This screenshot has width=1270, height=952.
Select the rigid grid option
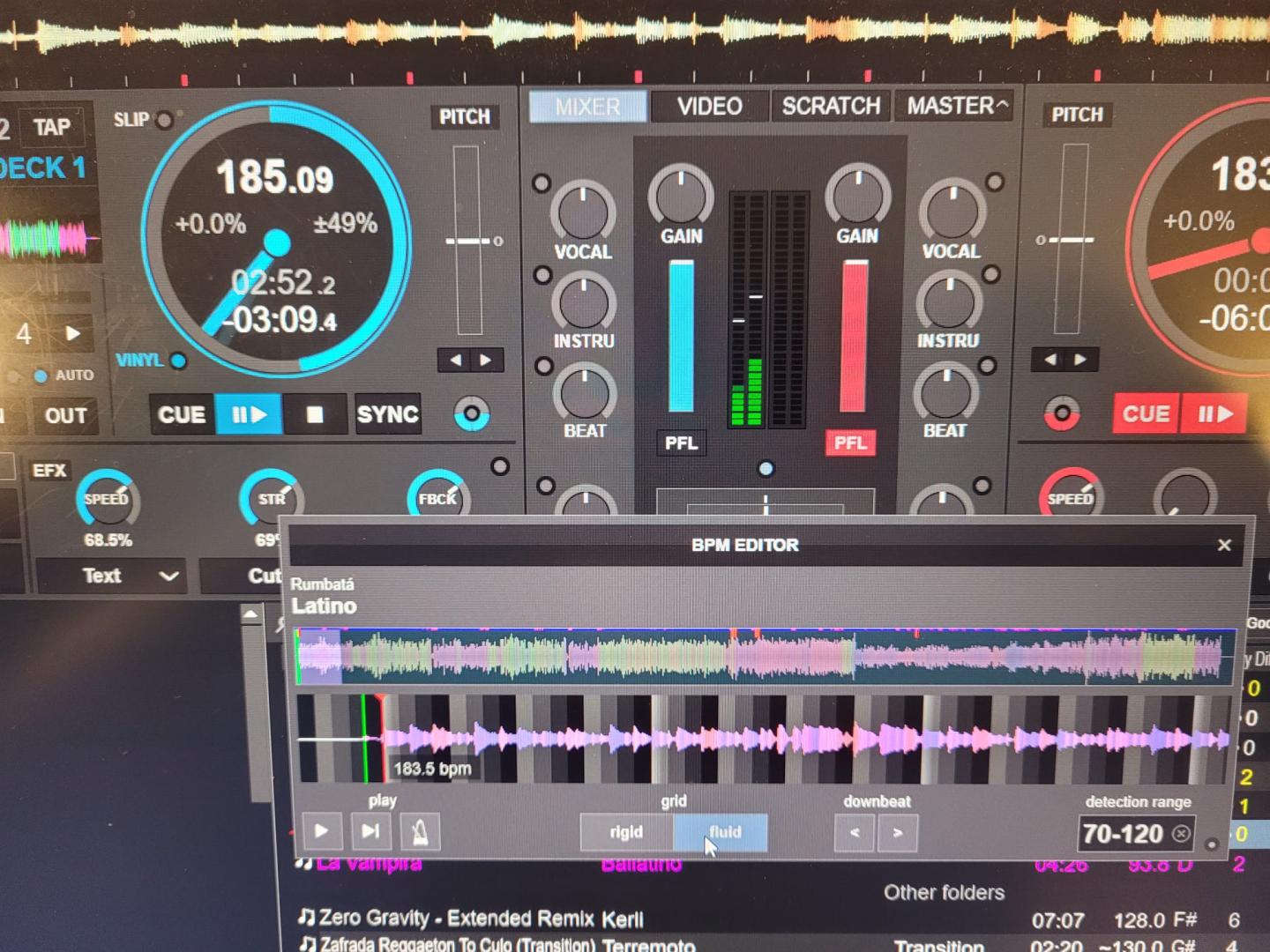[626, 832]
